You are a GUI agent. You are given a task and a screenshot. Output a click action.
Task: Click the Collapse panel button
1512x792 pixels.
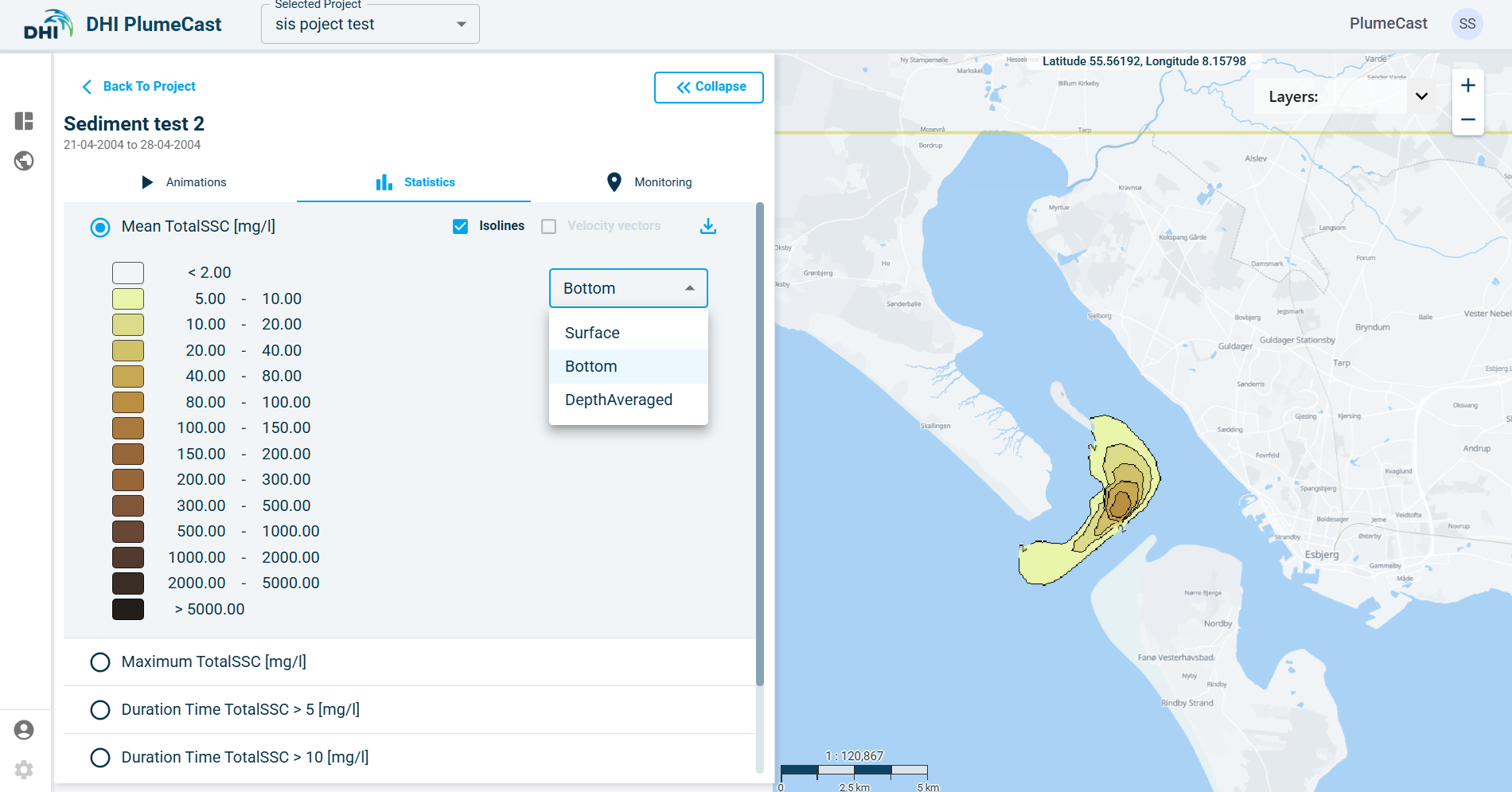point(708,87)
